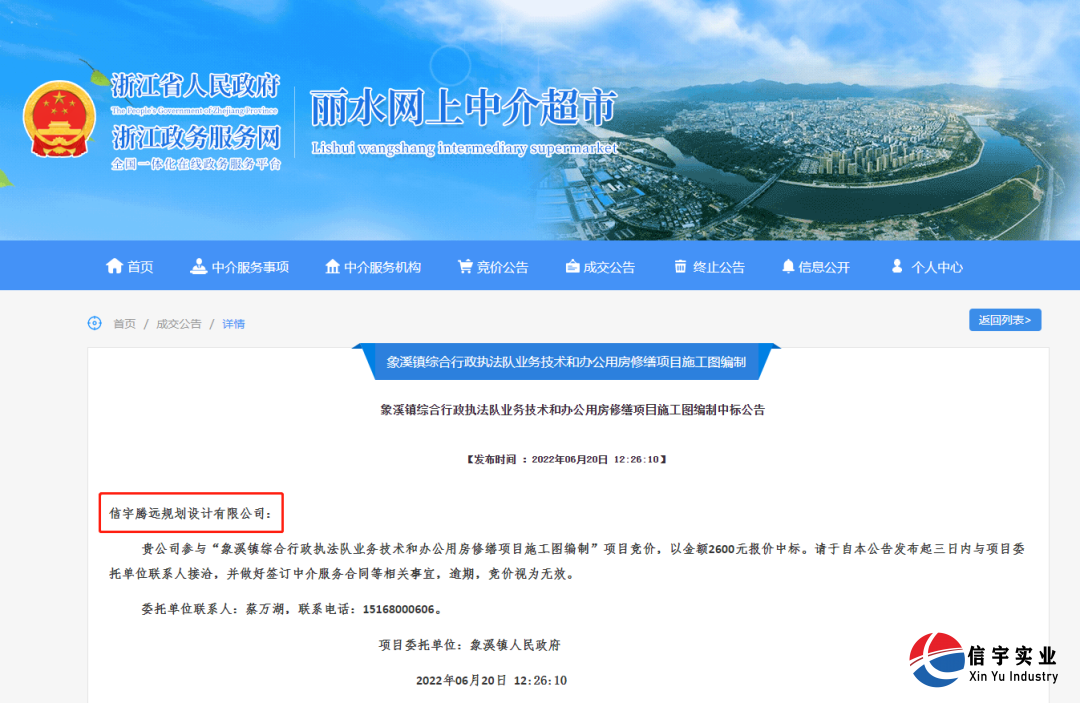Open the 中介服务事项 navigation menu
The height and width of the screenshot is (703, 1080).
[250, 265]
